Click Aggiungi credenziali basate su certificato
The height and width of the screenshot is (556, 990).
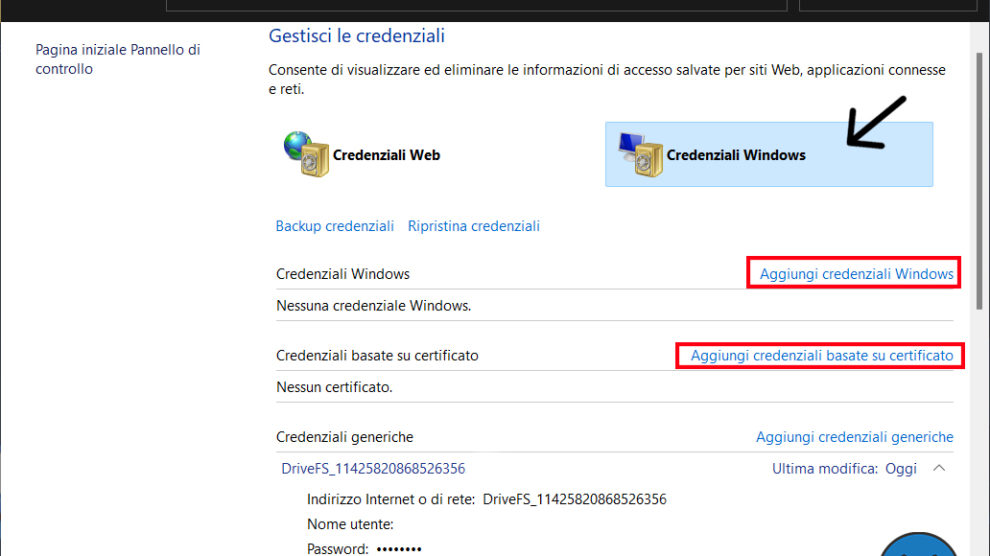(821, 355)
